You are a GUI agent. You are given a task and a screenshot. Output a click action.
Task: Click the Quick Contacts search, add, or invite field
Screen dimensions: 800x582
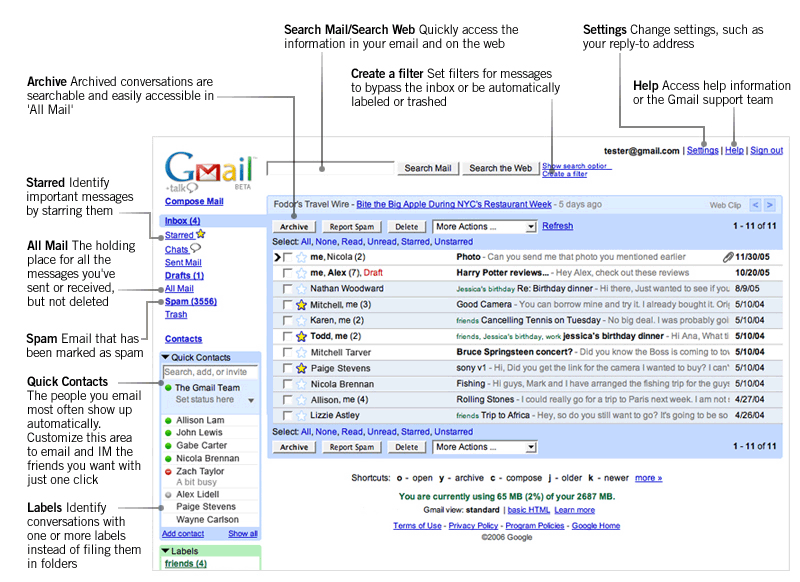click(210, 372)
